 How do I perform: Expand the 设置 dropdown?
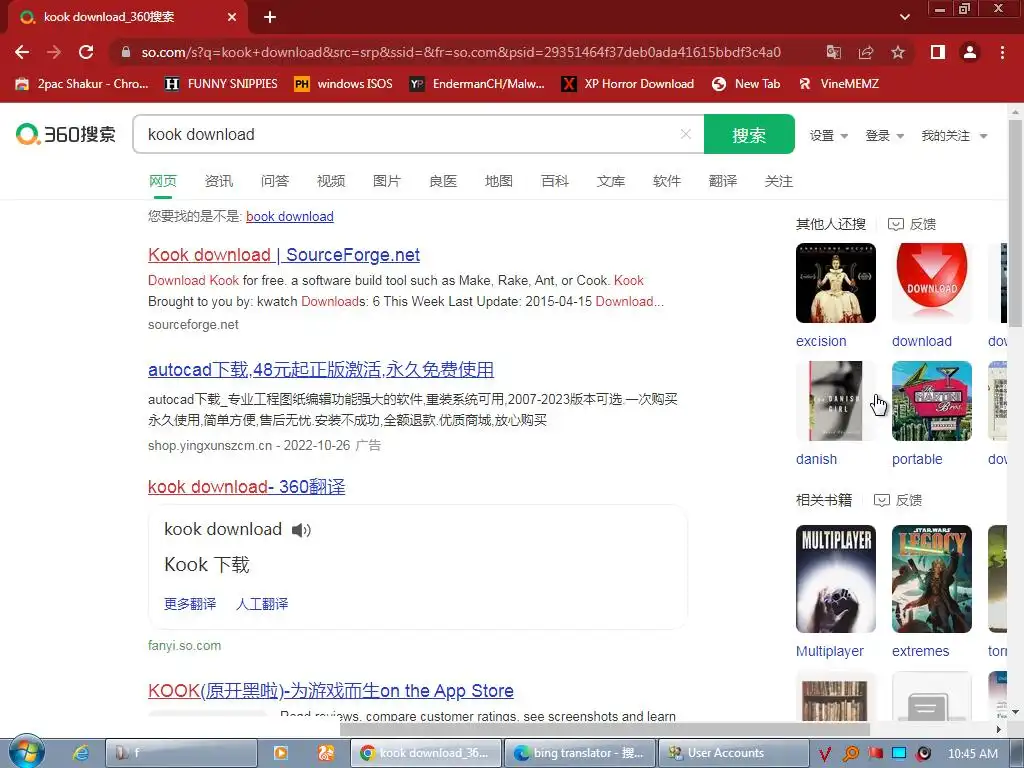[x=829, y=136]
